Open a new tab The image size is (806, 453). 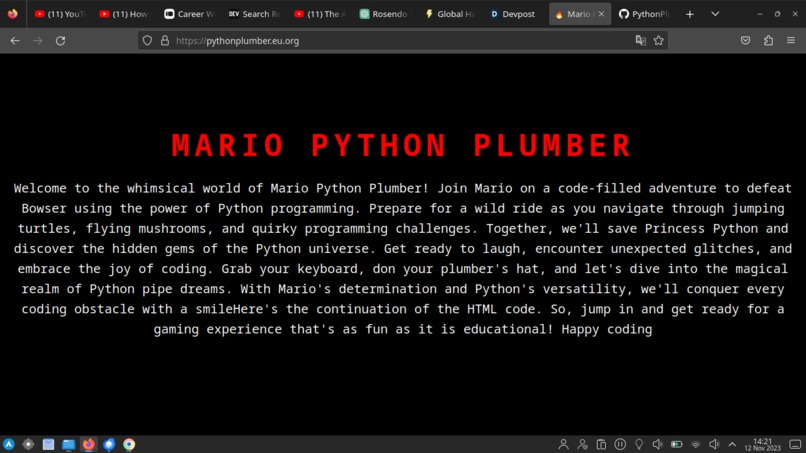[x=690, y=14]
